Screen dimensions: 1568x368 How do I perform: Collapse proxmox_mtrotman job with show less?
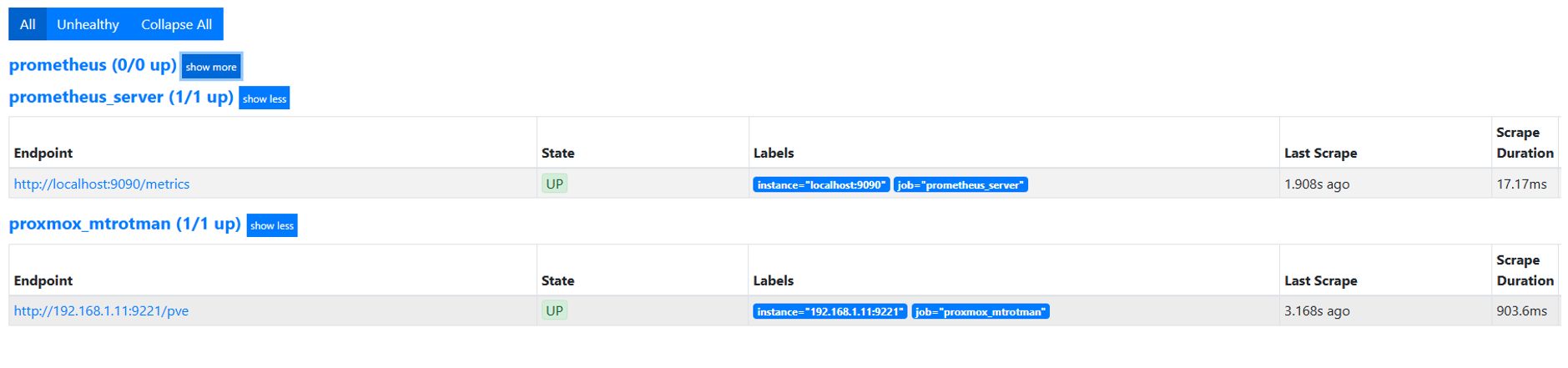pos(272,225)
